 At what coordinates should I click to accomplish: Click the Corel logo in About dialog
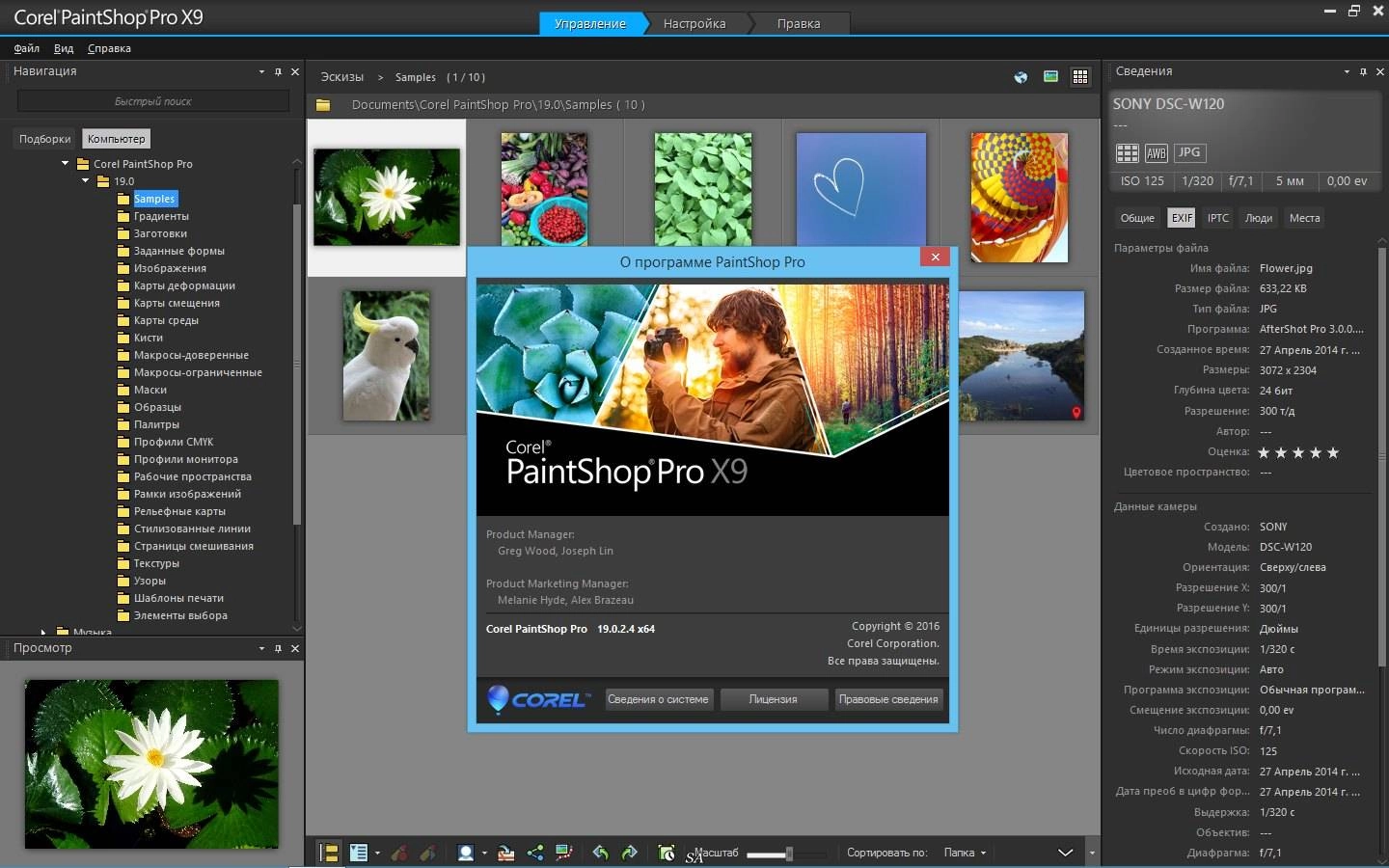coord(538,699)
